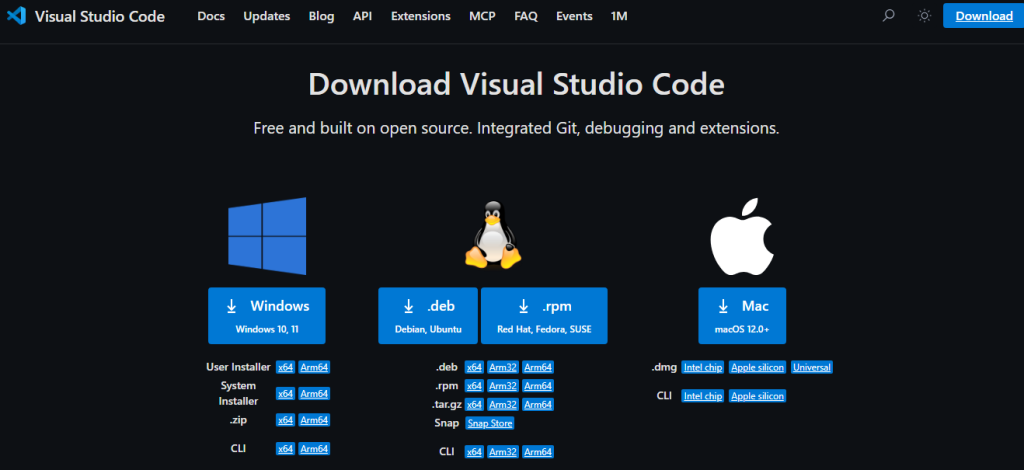This screenshot has width=1024, height=470.
Task: Download the .deb Debian, Ubuntu package
Action: (428, 316)
